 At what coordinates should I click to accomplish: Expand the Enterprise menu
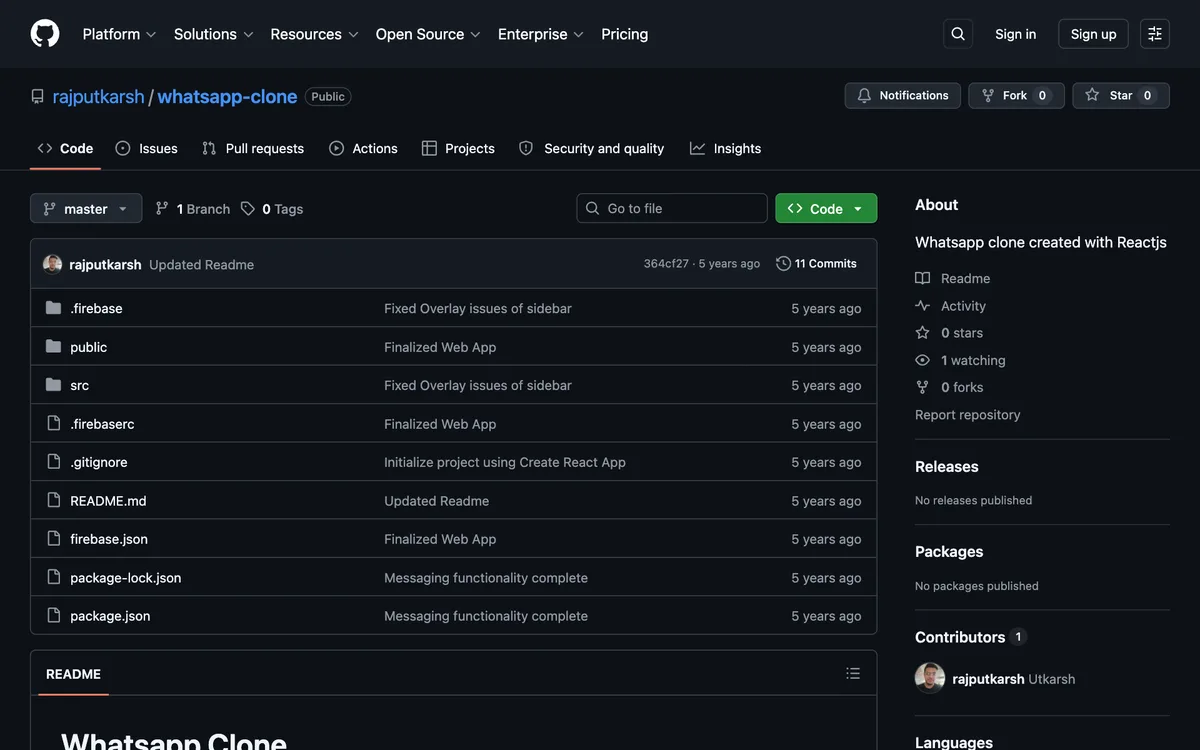pos(541,34)
